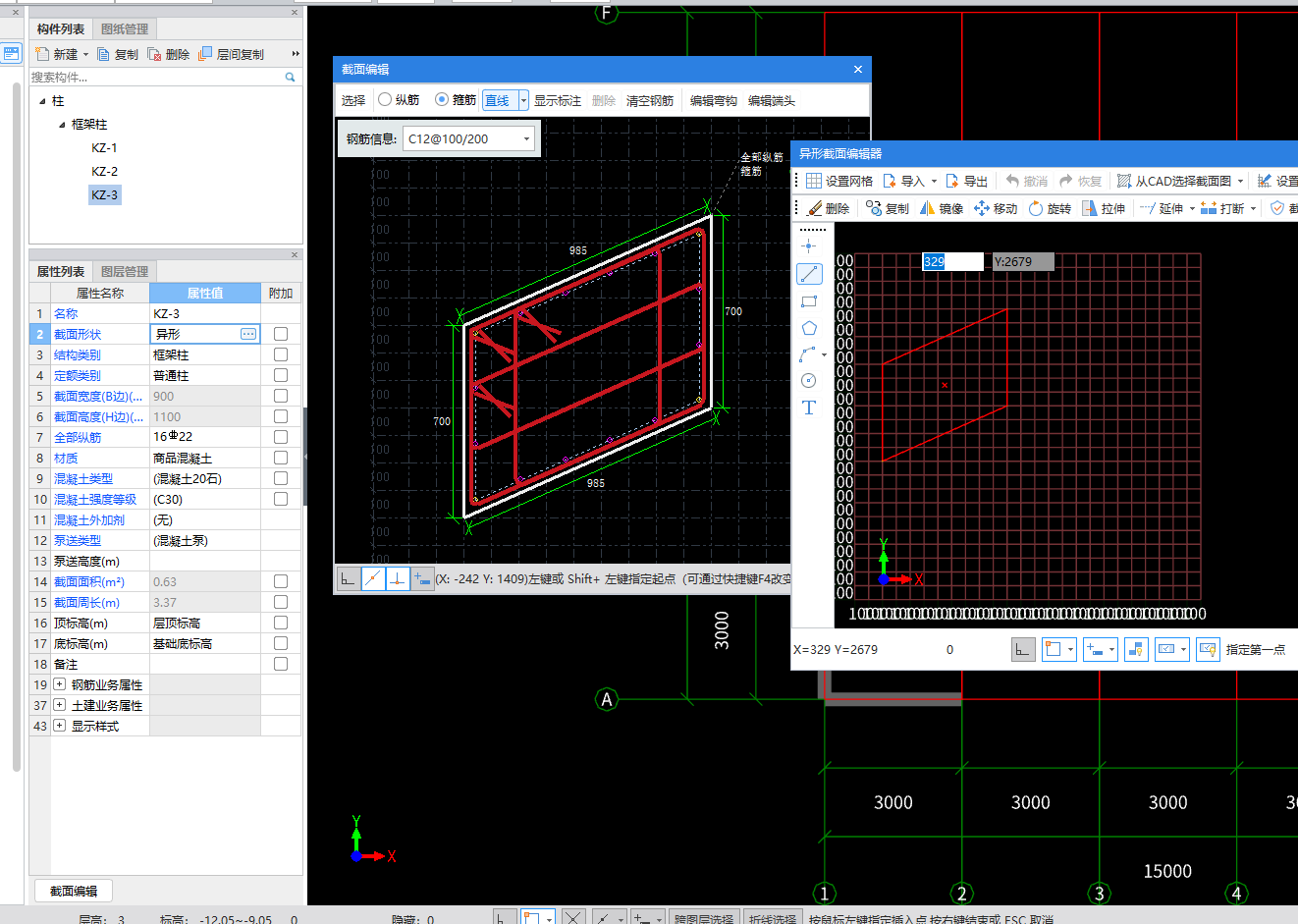
Task: Select the 镜像 mirror tool
Action: pos(941,208)
